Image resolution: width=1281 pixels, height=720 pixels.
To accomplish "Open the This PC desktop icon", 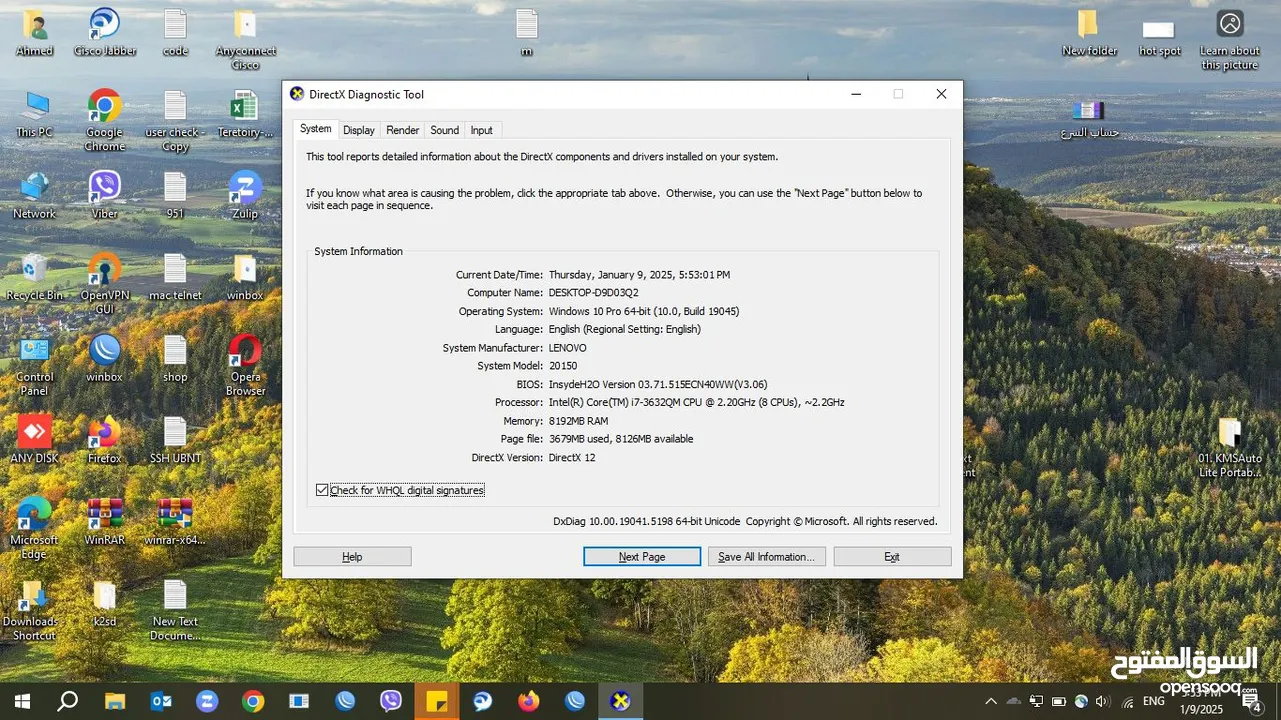I will (x=35, y=113).
